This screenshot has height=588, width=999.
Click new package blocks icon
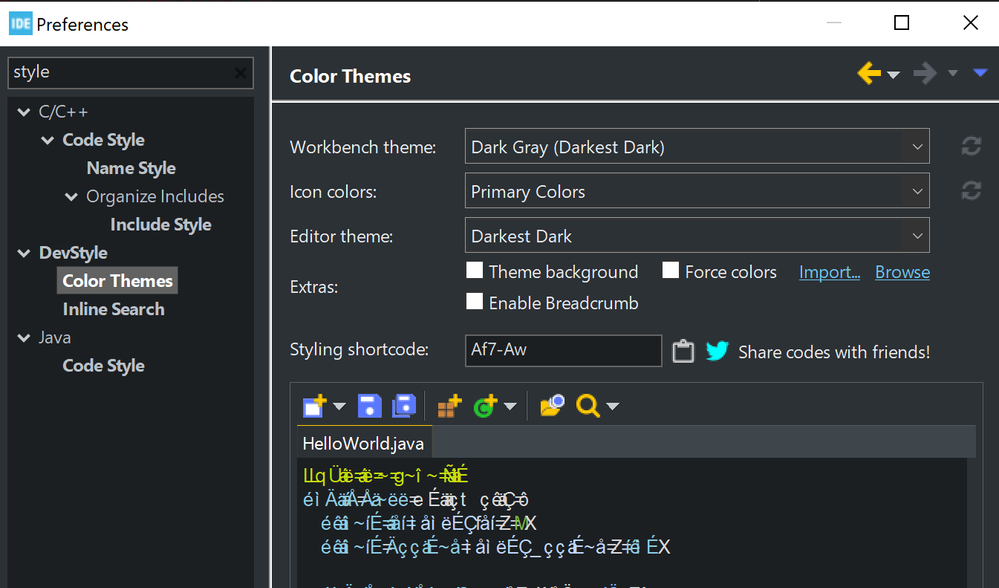(x=449, y=406)
